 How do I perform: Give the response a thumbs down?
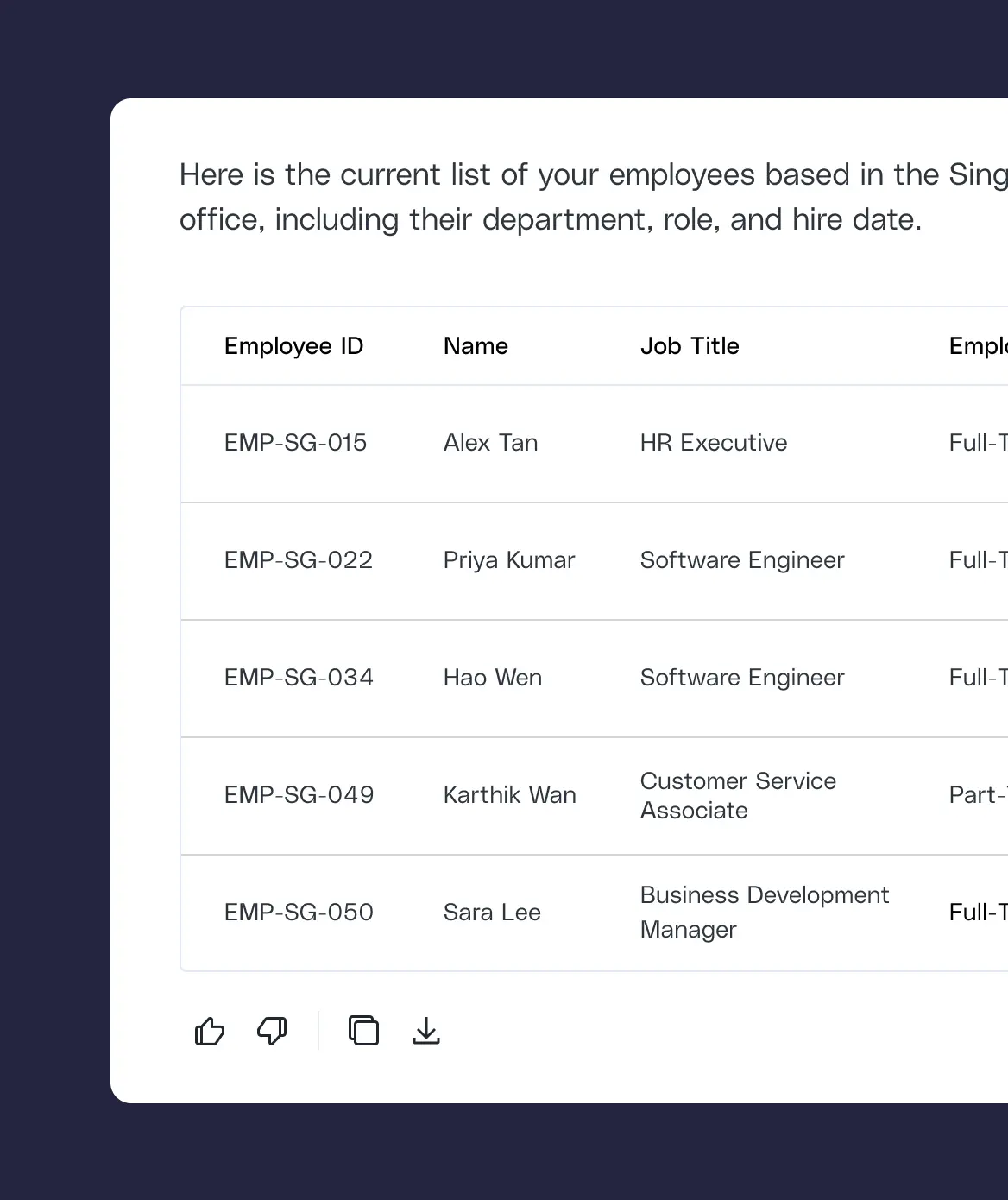(x=272, y=1031)
